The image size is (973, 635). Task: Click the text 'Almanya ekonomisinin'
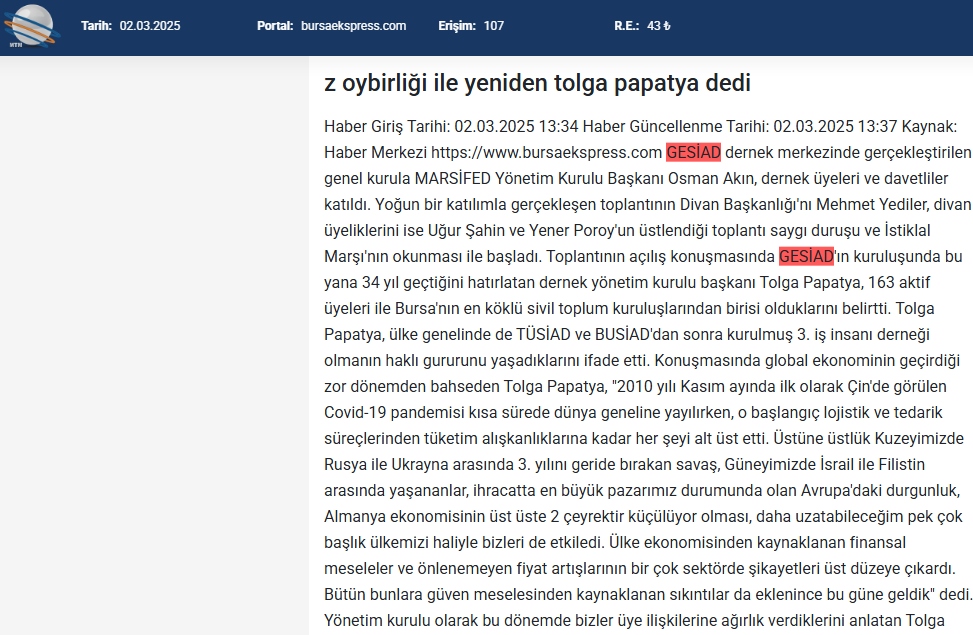[x=403, y=517]
